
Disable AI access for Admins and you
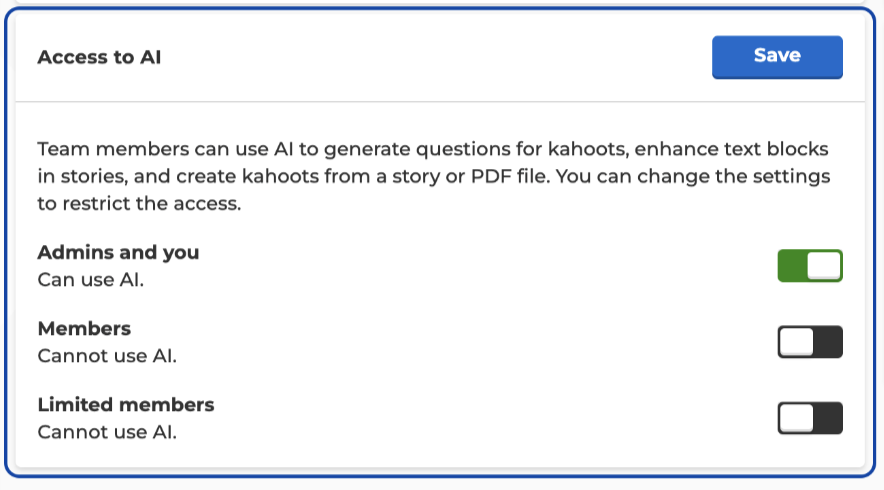pos(810,266)
